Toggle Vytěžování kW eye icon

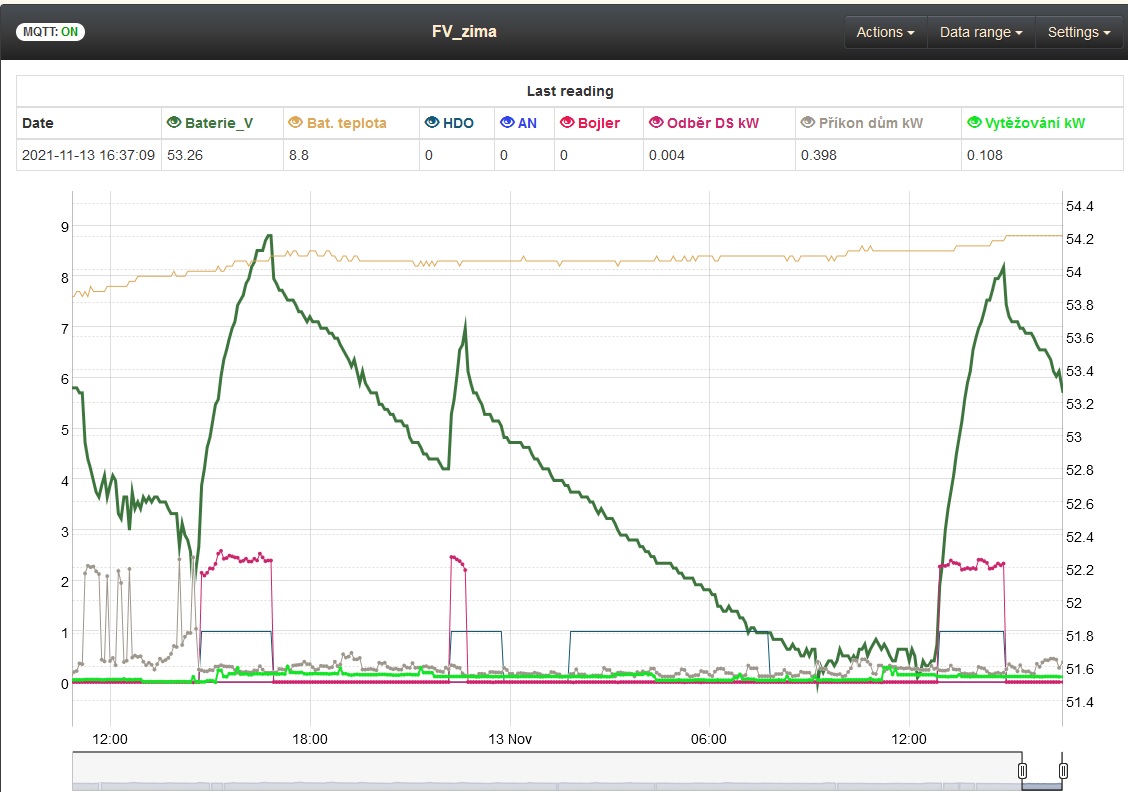point(974,122)
